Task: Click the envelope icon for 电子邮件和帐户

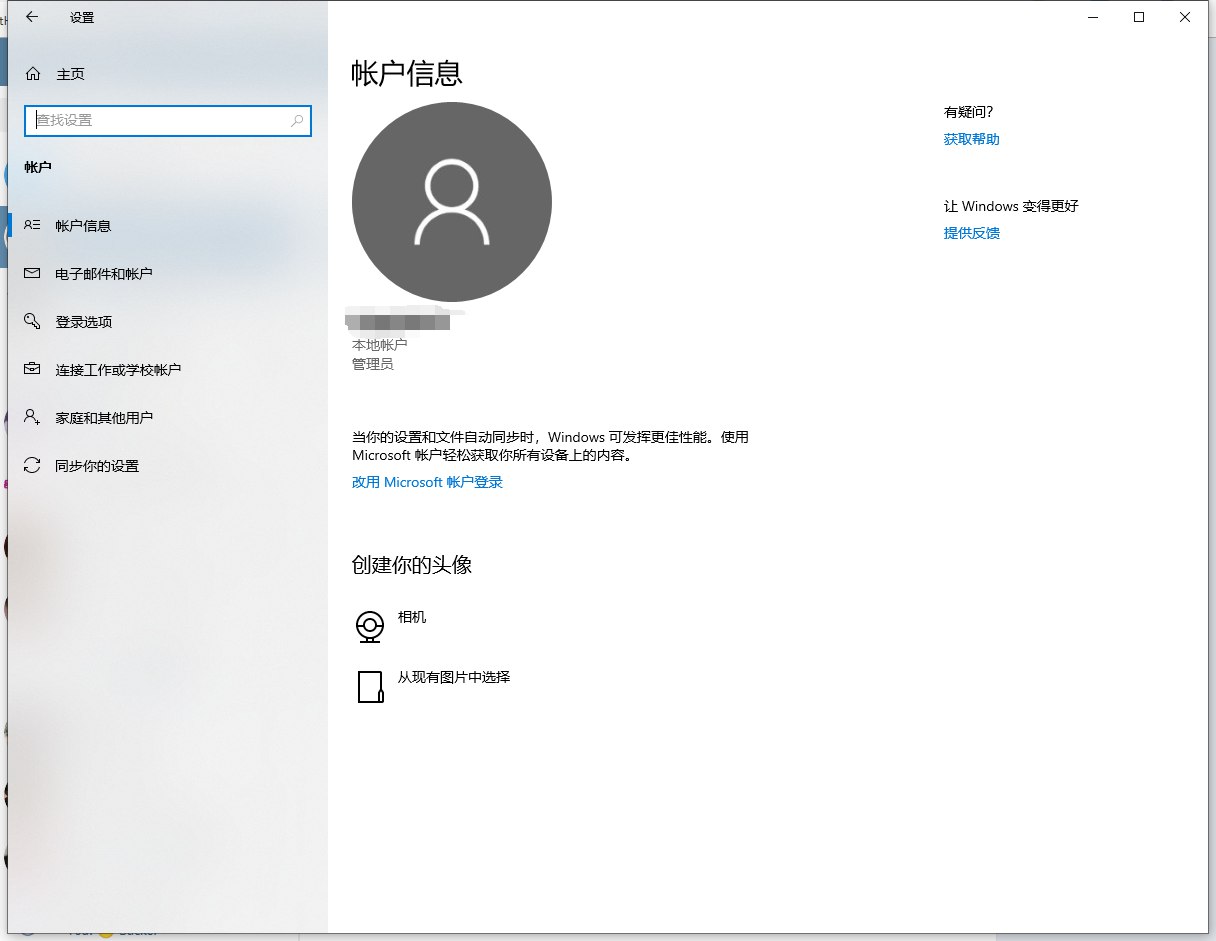Action: (x=33, y=274)
